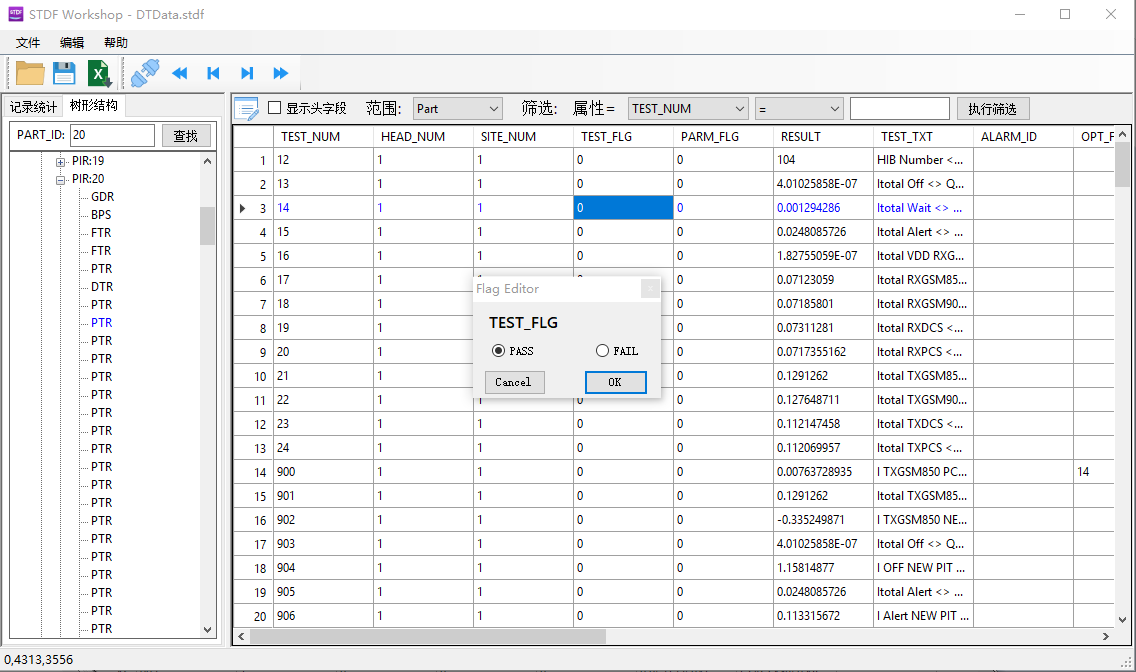The width and height of the screenshot is (1136, 672).
Task: Open the 文件 menu
Action: pyautogui.click(x=28, y=42)
